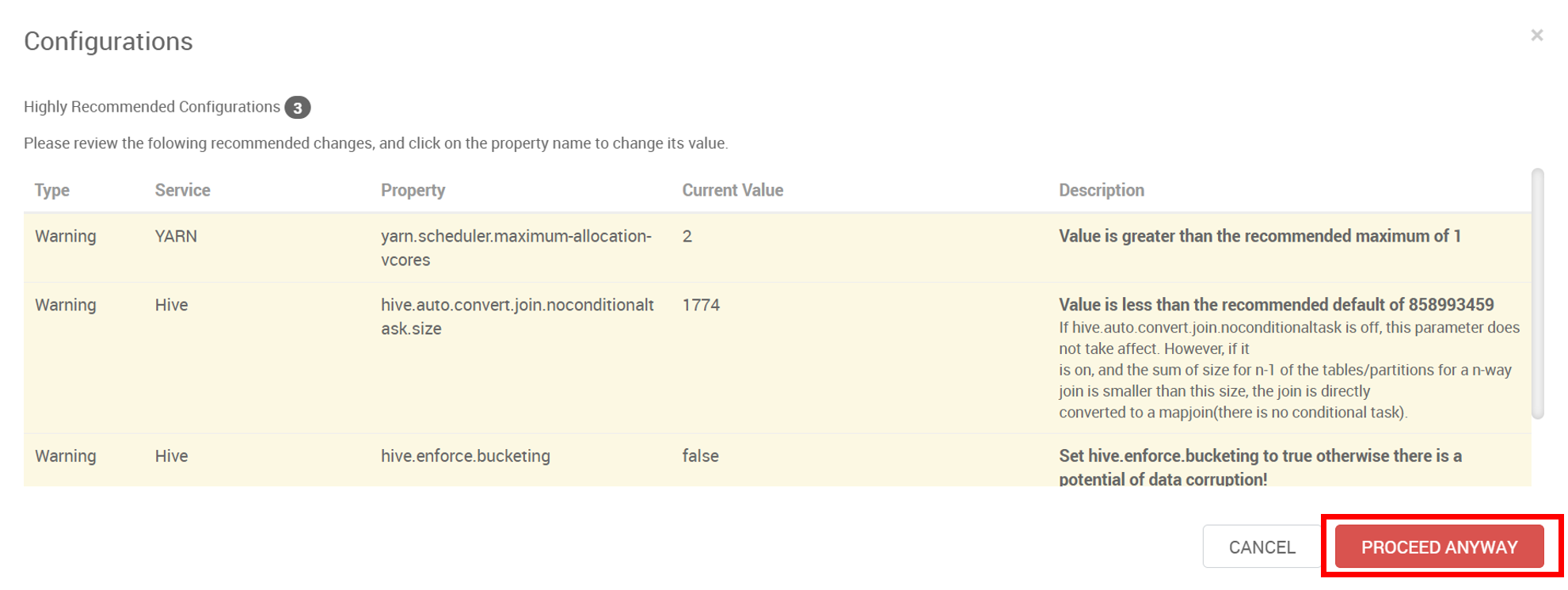Click the recommended maximum of 1 description
This screenshot has height=590, width=1568.
pyautogui.click(x=1259, y=236)
